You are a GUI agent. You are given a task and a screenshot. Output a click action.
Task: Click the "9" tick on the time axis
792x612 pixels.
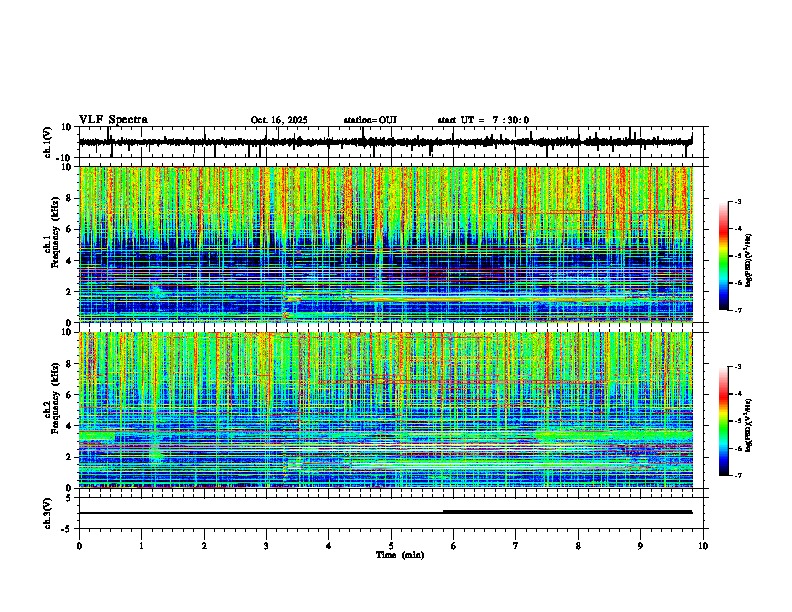(640, 546)
